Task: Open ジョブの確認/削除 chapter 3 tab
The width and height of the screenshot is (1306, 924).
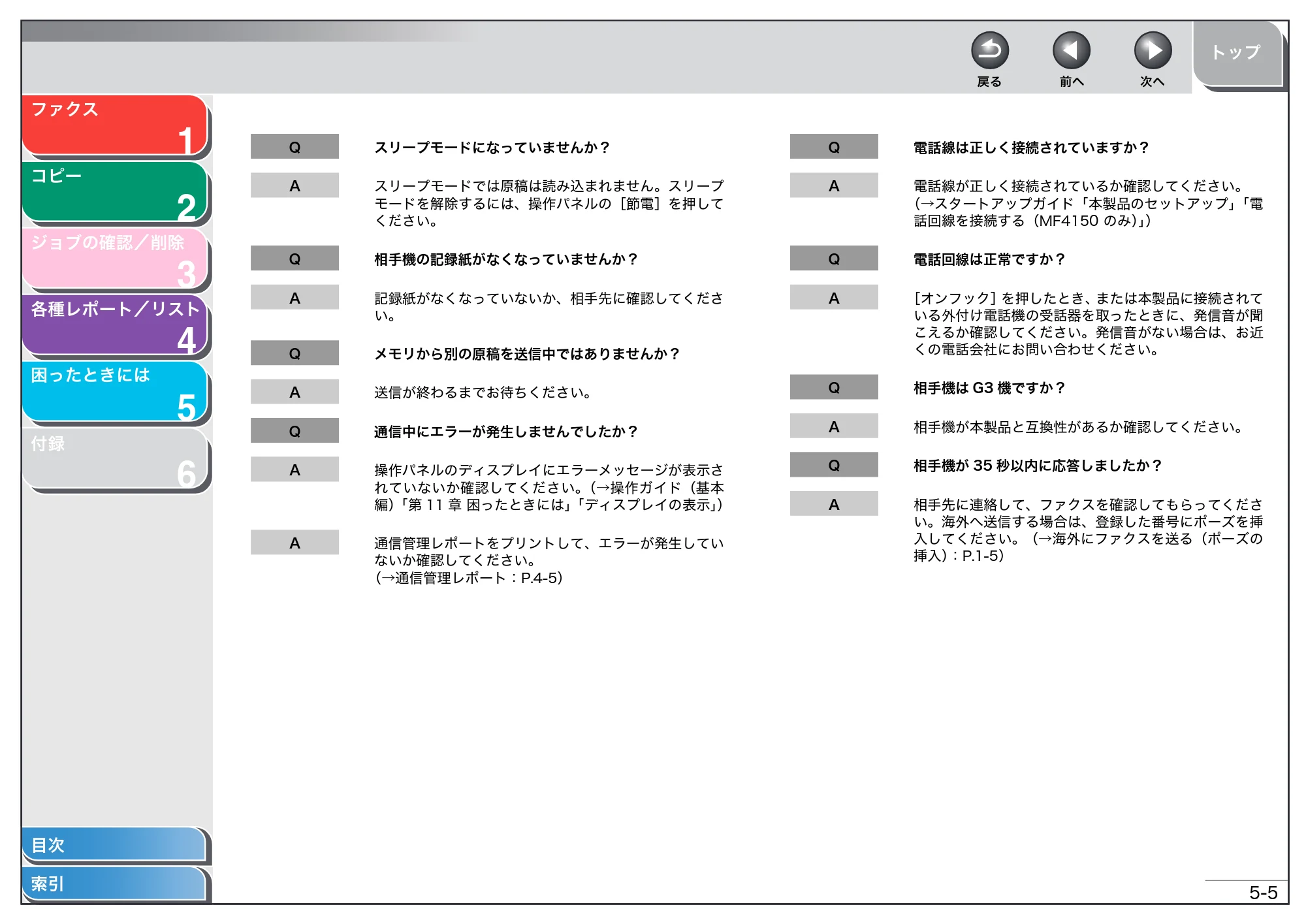Action: coord(114,259)
